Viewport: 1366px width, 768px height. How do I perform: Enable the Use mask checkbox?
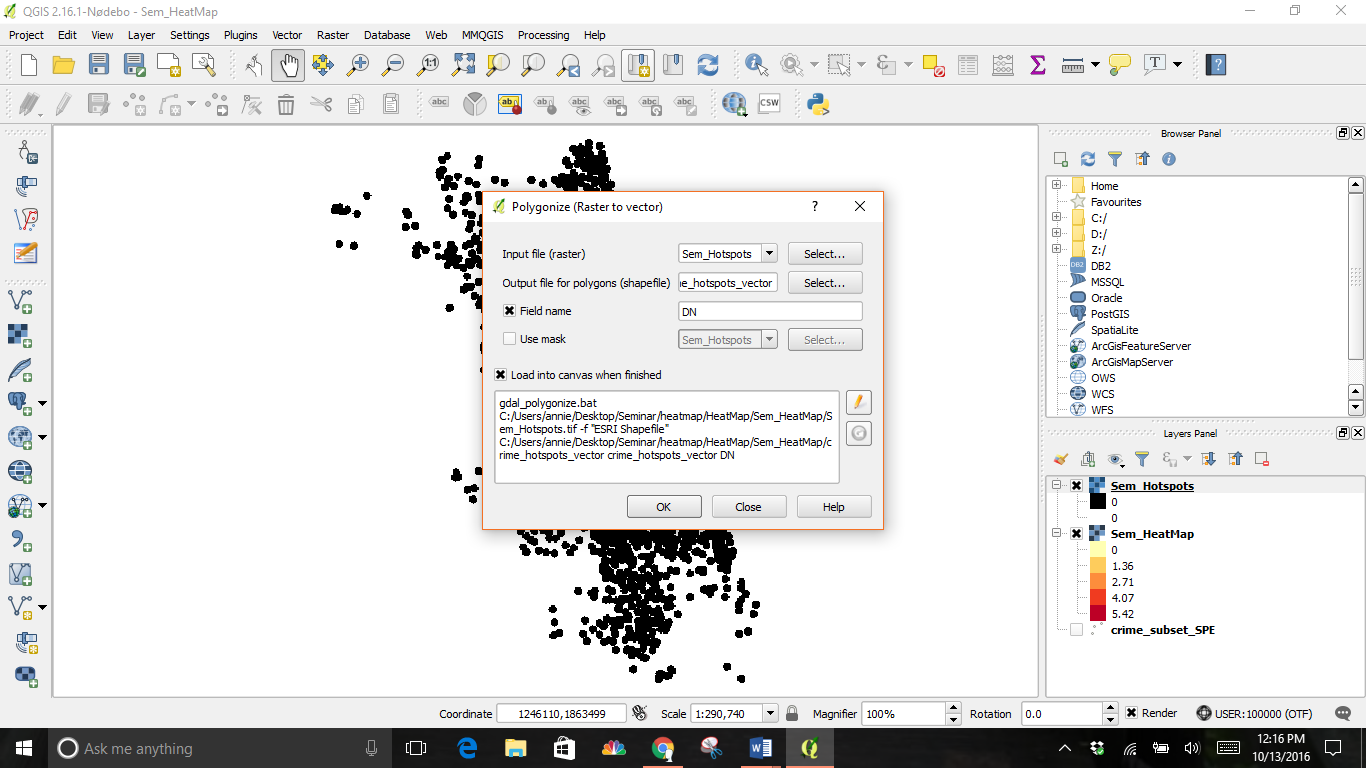tap(509, 339)
